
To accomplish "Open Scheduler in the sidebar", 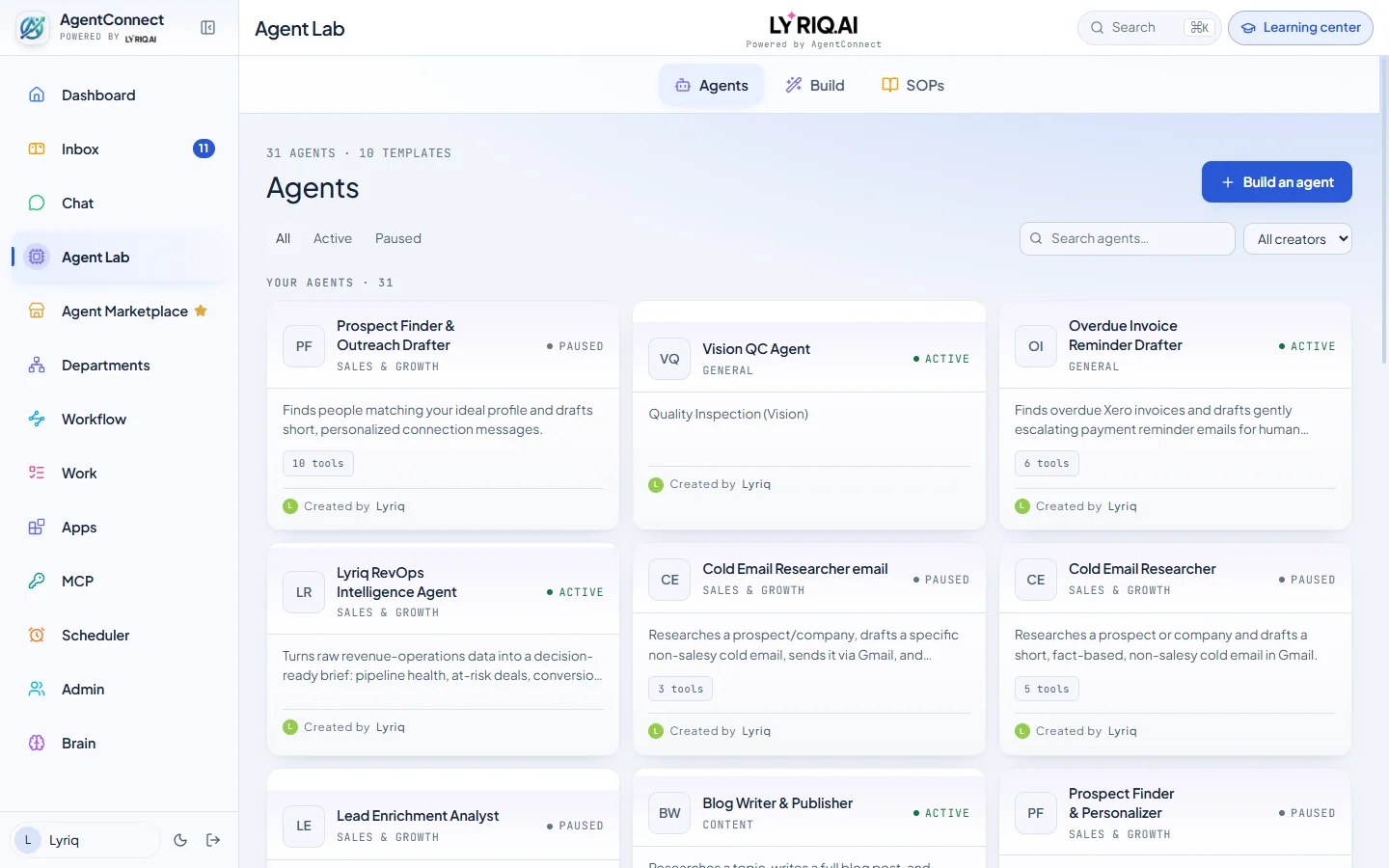I will coord(120,636).
